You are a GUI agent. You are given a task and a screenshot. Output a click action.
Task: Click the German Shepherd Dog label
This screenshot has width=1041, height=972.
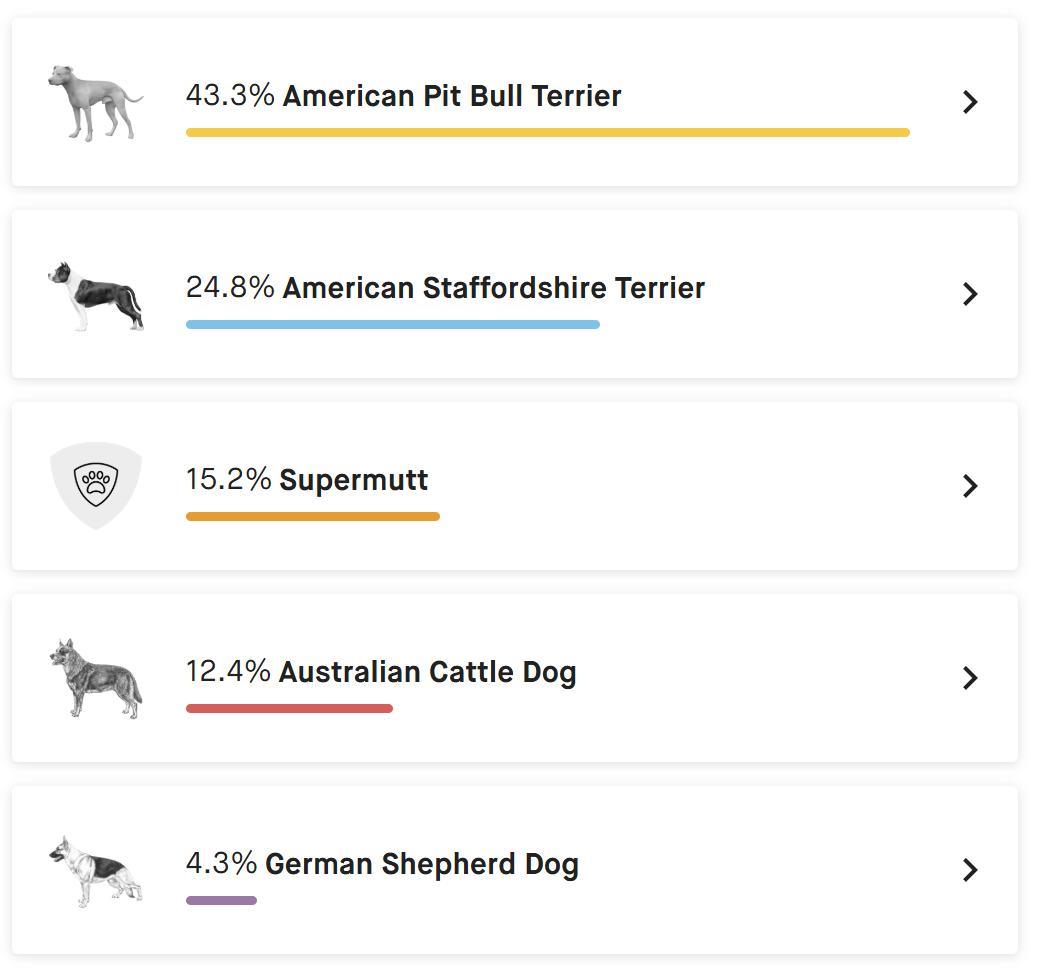coord(421,863)
